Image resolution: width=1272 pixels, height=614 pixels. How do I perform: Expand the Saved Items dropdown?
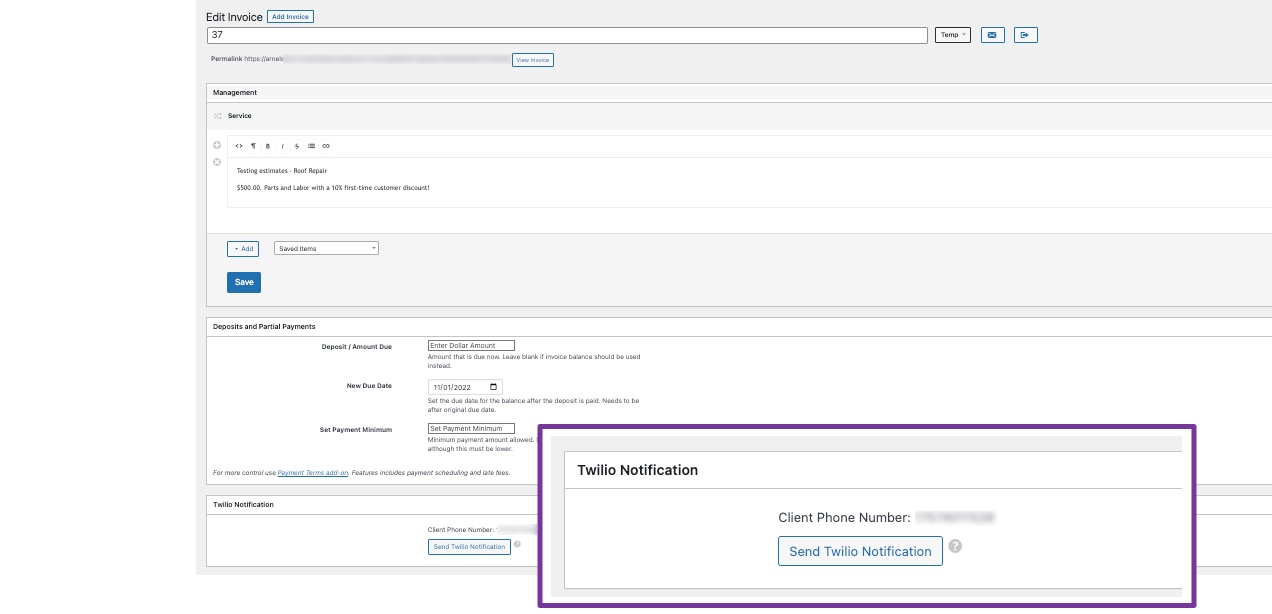tap(326, 248)
